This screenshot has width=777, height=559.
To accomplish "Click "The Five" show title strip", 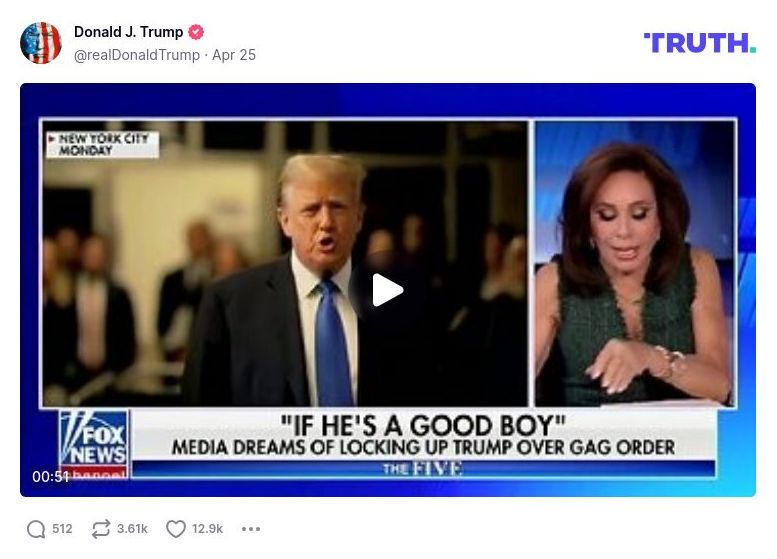I will [423, 469].
